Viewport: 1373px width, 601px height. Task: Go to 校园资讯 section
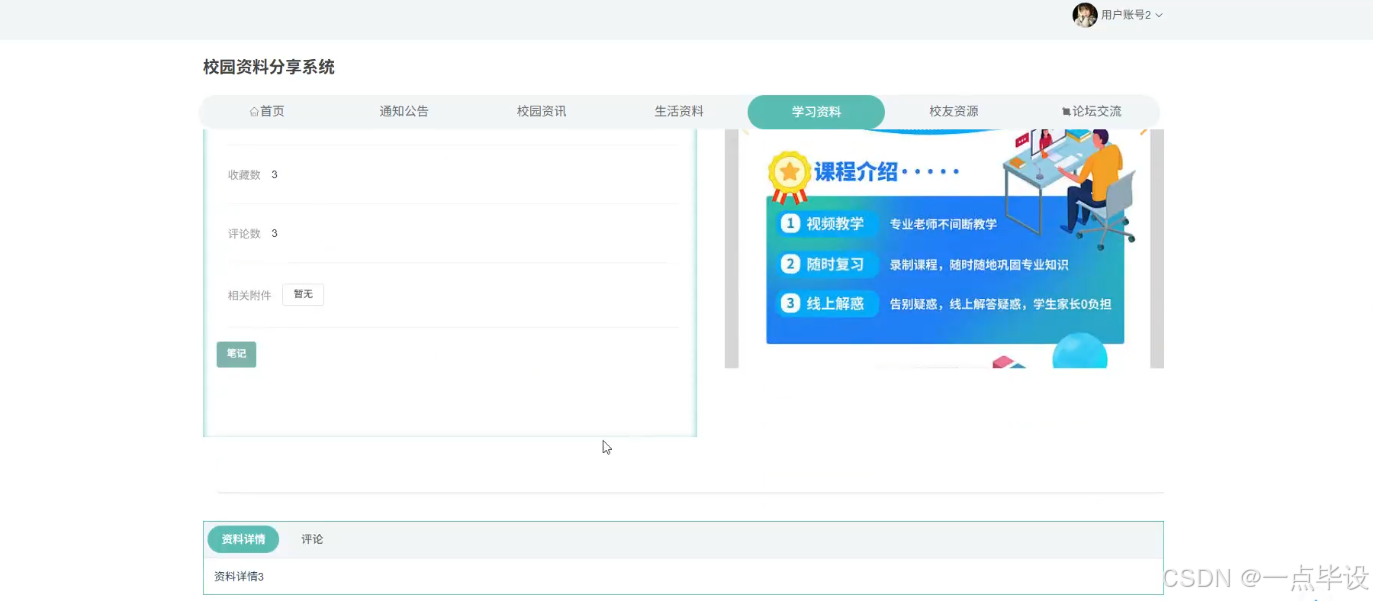pyautogui.click(x=541, y=112)
